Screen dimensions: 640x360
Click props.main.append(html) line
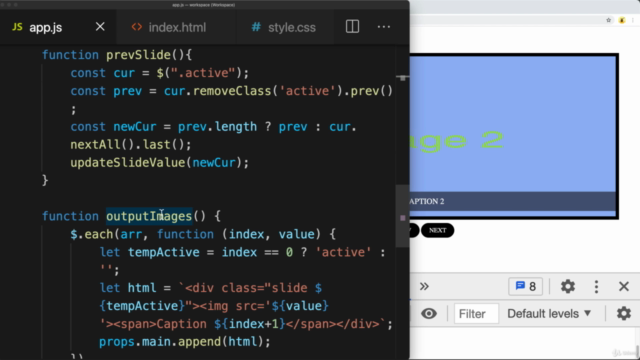(185, 342)
